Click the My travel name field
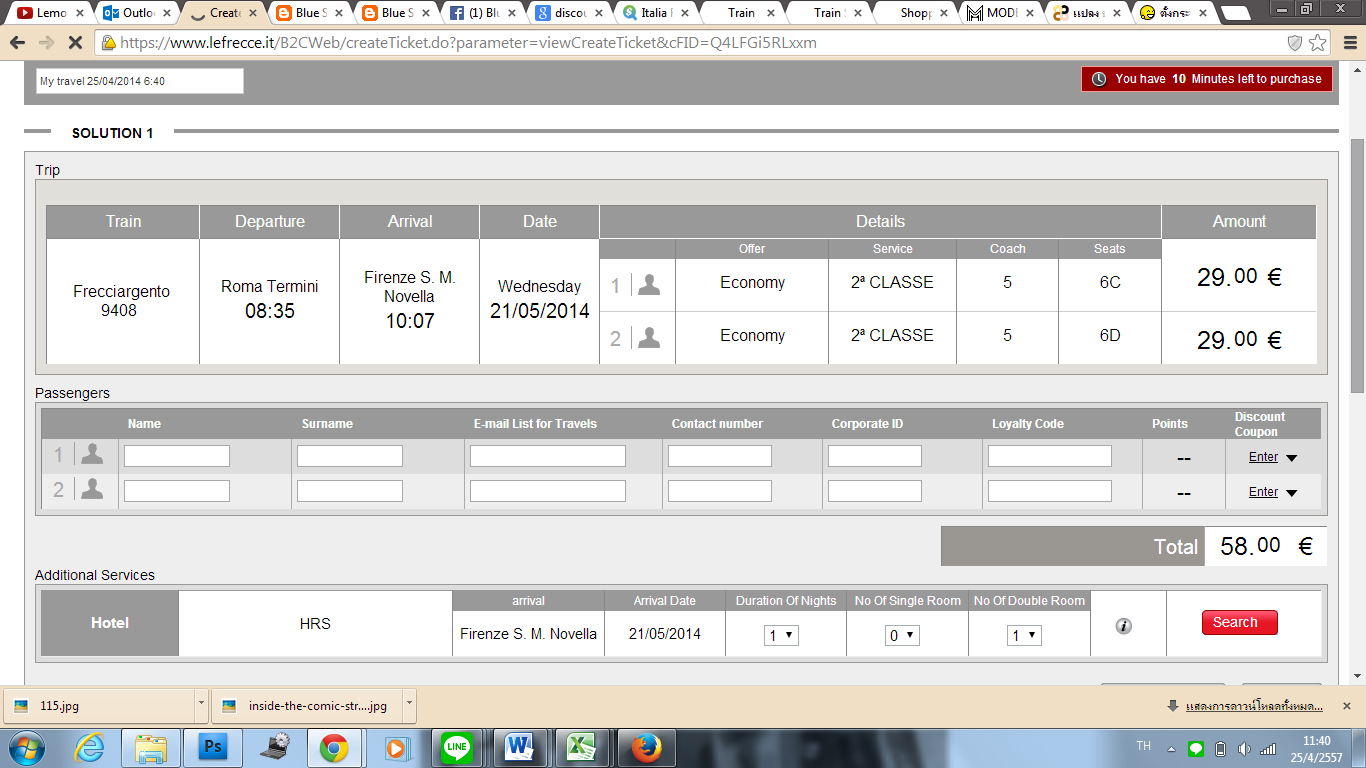 coord(139,81)
